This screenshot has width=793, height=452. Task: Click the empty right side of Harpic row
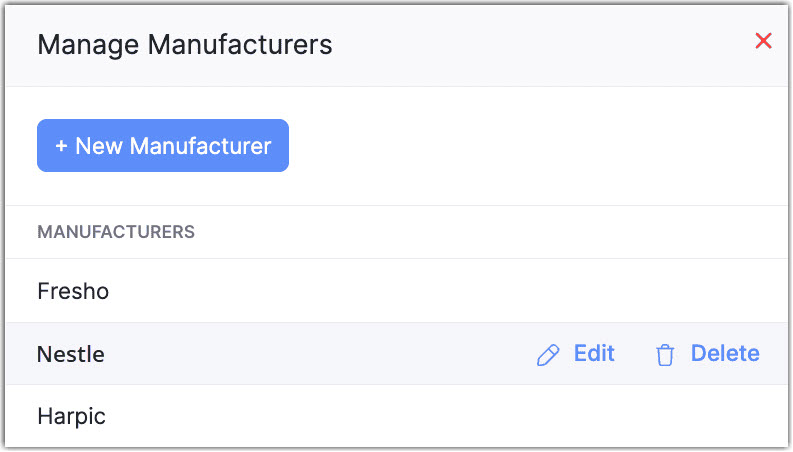click(600, 416)
